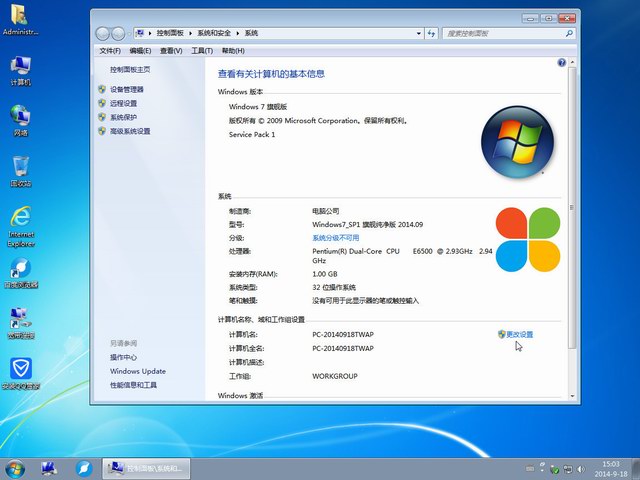Click in the 搜索控制面板 search field
The width and height of the screenshot is (640, 480).
(504, 33)
